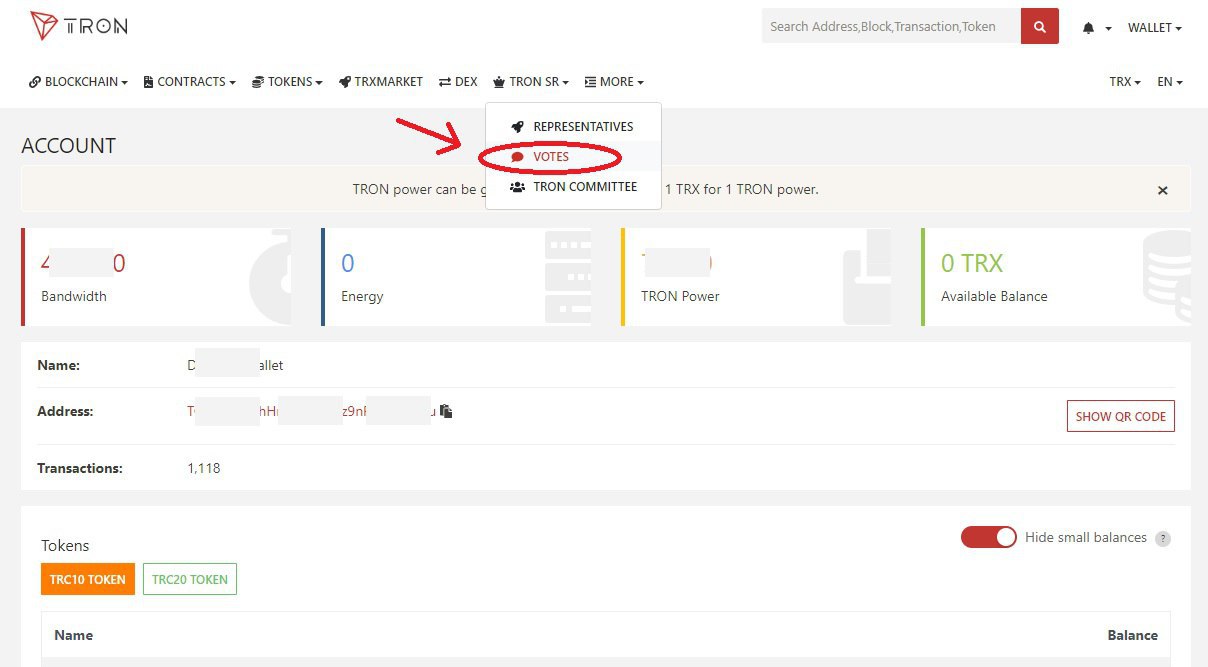This screenshot has width=1208, height=667.
Task: Expand the TOKENS menu
Action: [287, 82]
